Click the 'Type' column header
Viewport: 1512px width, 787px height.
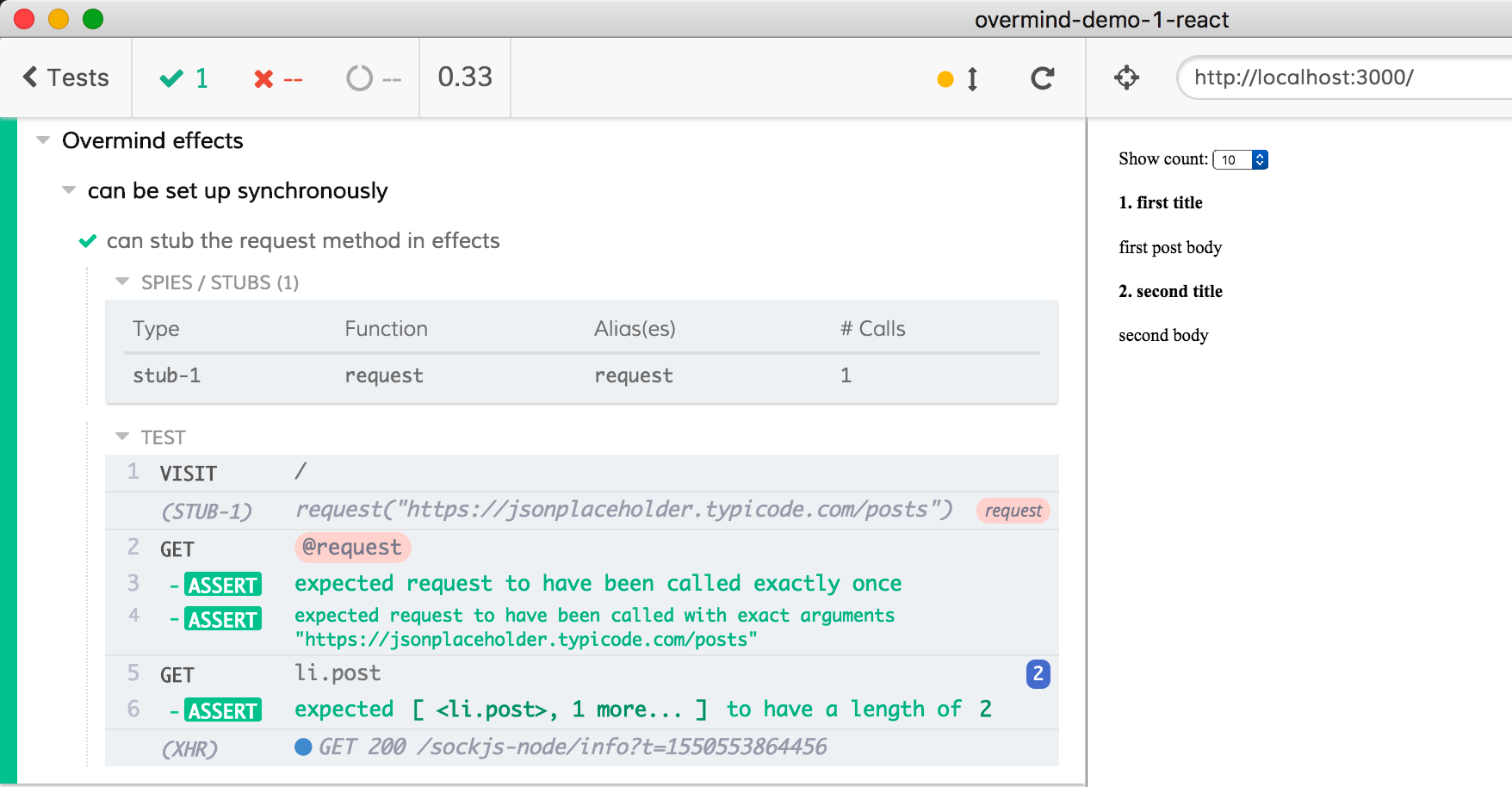[156, 329]
